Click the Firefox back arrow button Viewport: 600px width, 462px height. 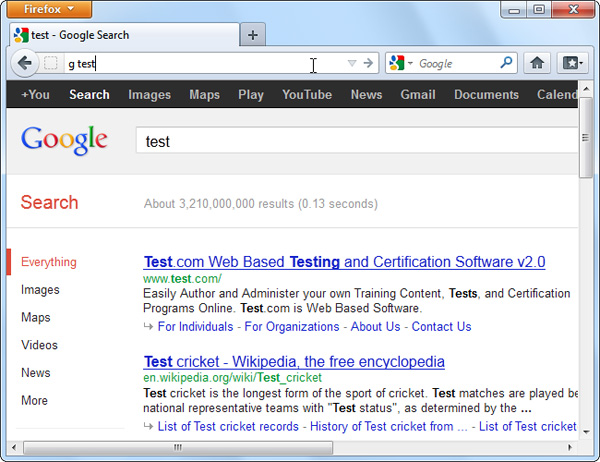click(x=25, y=63)
